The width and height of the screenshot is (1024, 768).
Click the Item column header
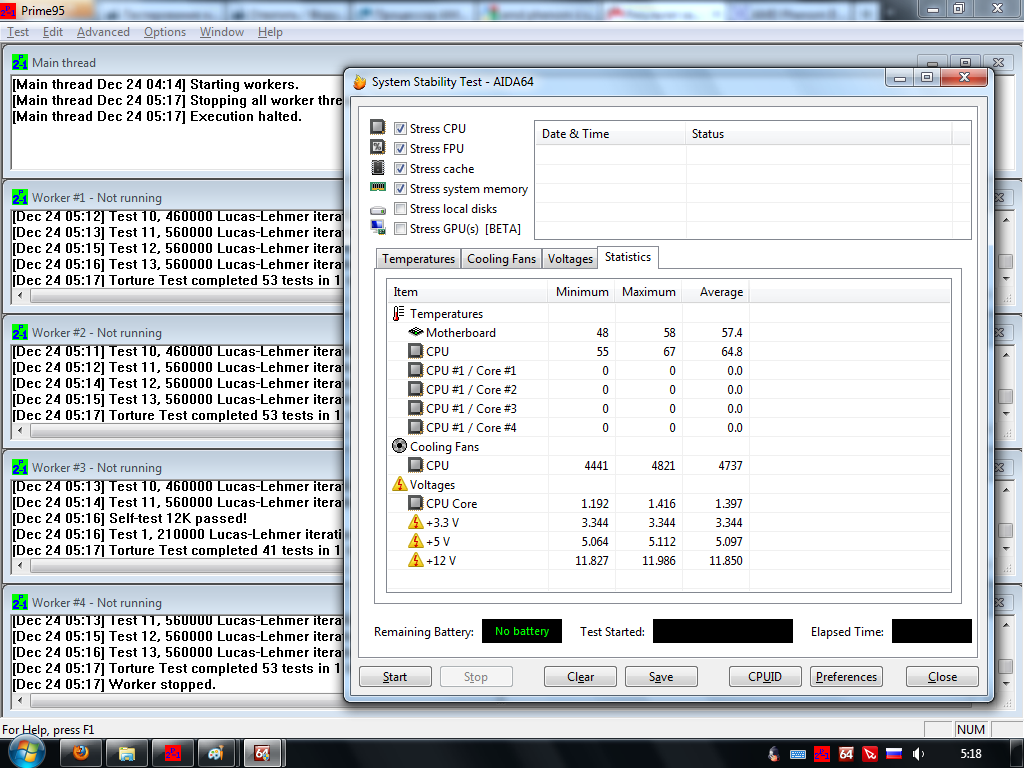(x=468, y=291)
